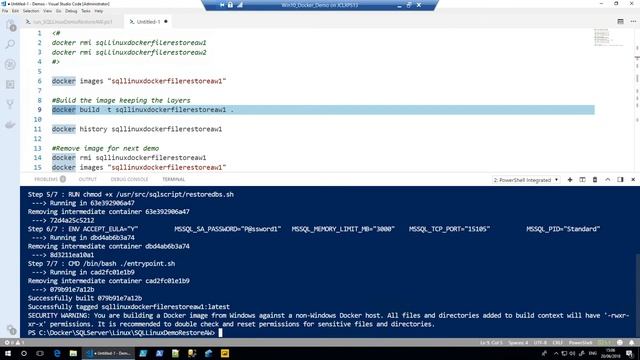640x360 pixels.
Task: Click line 14 docker rmi command
Action: (x=129, y=158)
